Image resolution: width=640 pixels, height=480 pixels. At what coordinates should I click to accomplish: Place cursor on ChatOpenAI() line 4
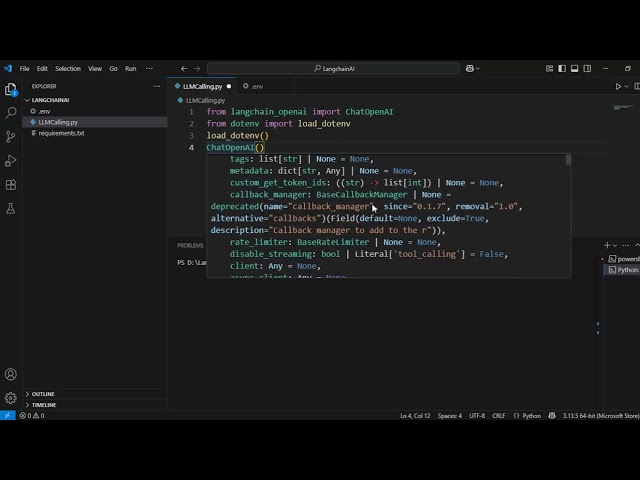[x=236, y=147]
